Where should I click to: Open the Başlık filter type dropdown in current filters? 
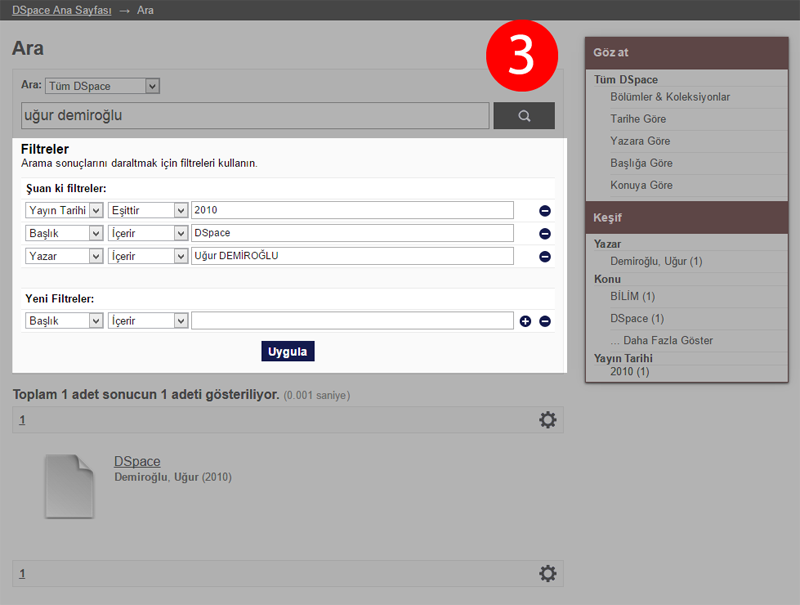(x=64, y=233)
